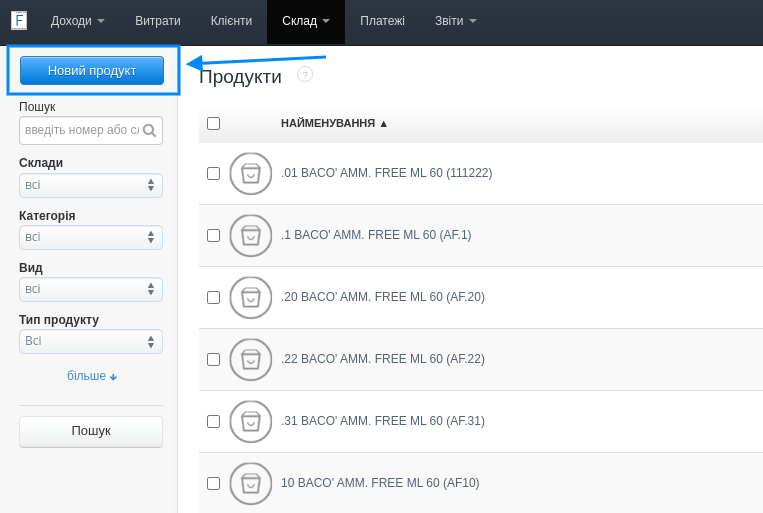
Task: Click product basket icon for .22 BACO' (AF.22)
Action: pyautogui.click(x=250, y=359)
